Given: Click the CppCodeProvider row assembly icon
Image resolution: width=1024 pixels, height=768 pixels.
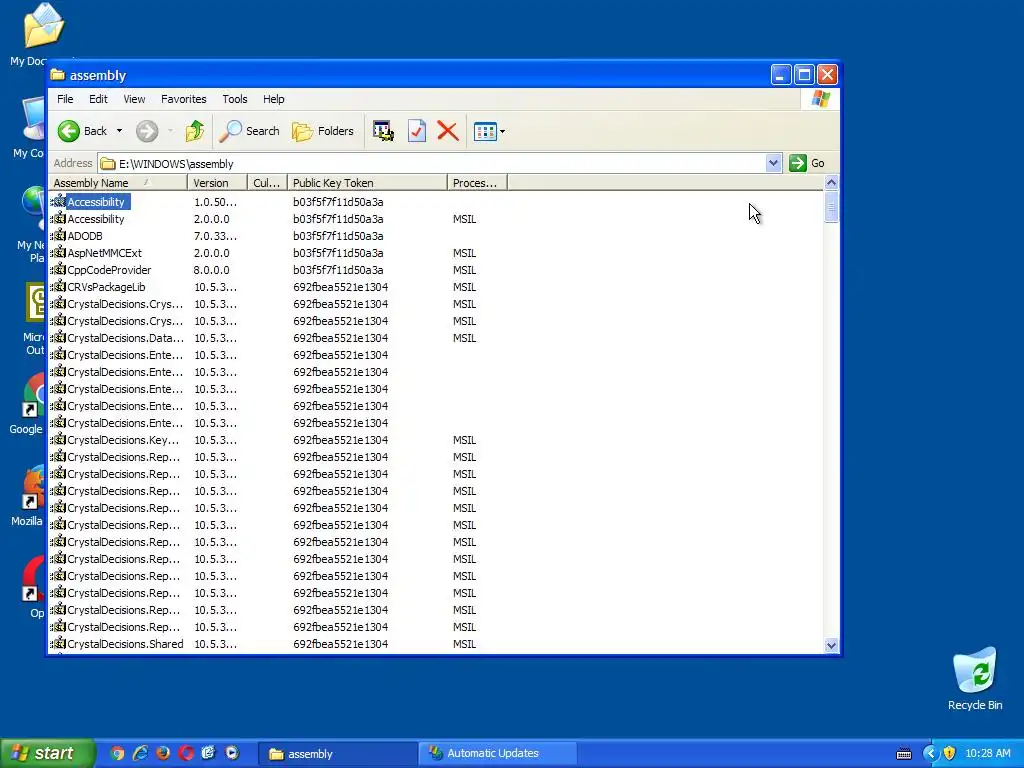Looking at the screenshot, I should tap(58, 269).
